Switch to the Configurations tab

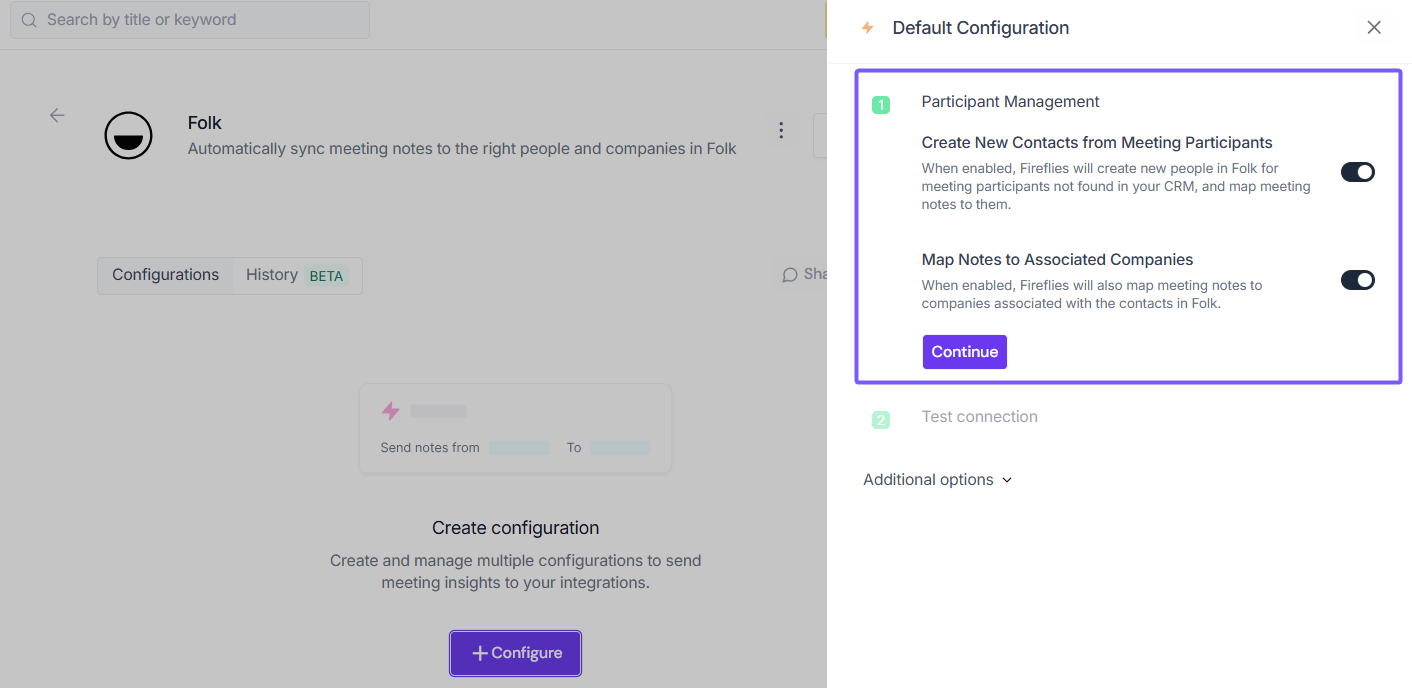point(165,275)
